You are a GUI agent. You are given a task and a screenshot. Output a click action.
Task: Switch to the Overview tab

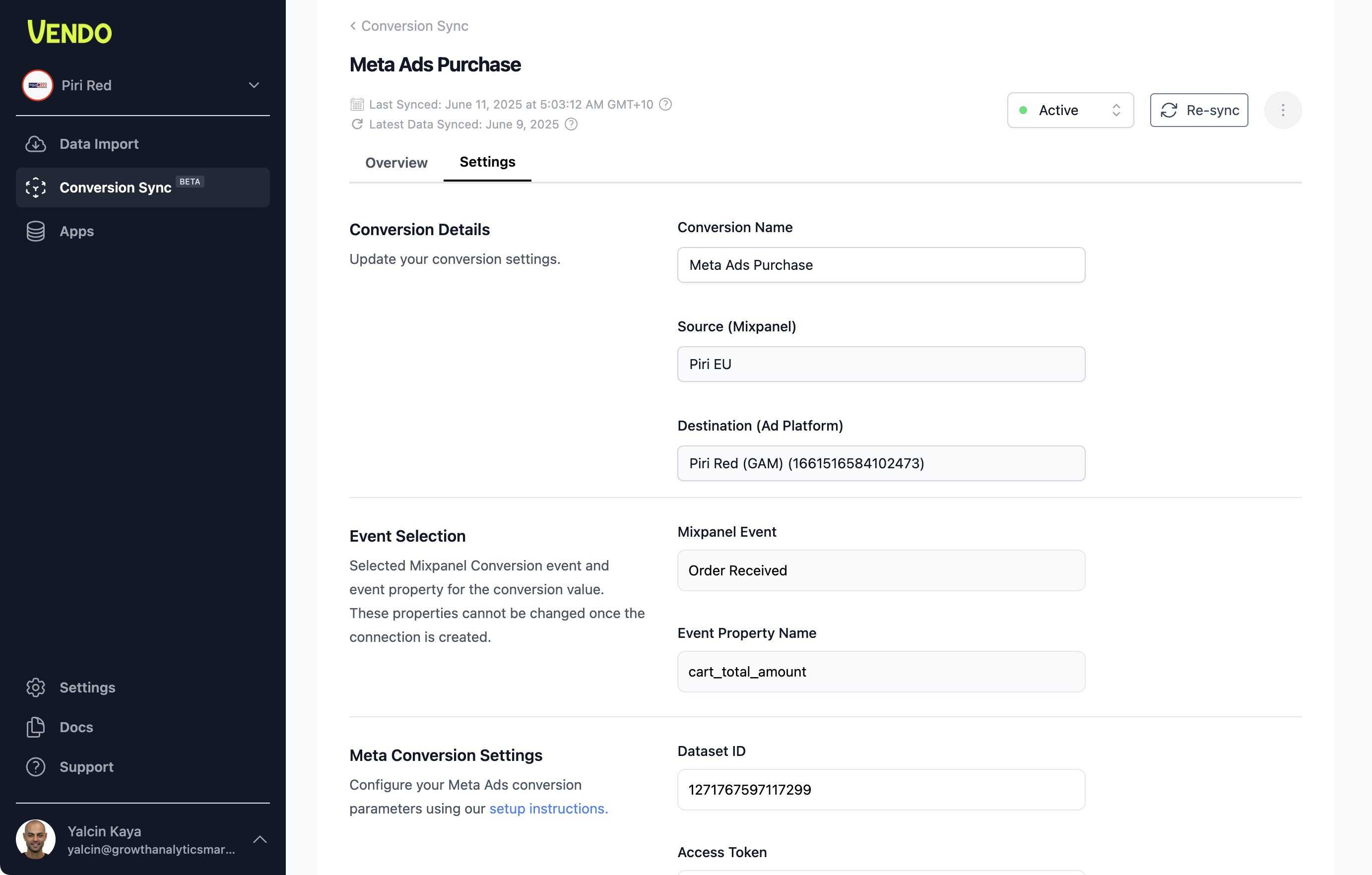[x=396, y=163]
